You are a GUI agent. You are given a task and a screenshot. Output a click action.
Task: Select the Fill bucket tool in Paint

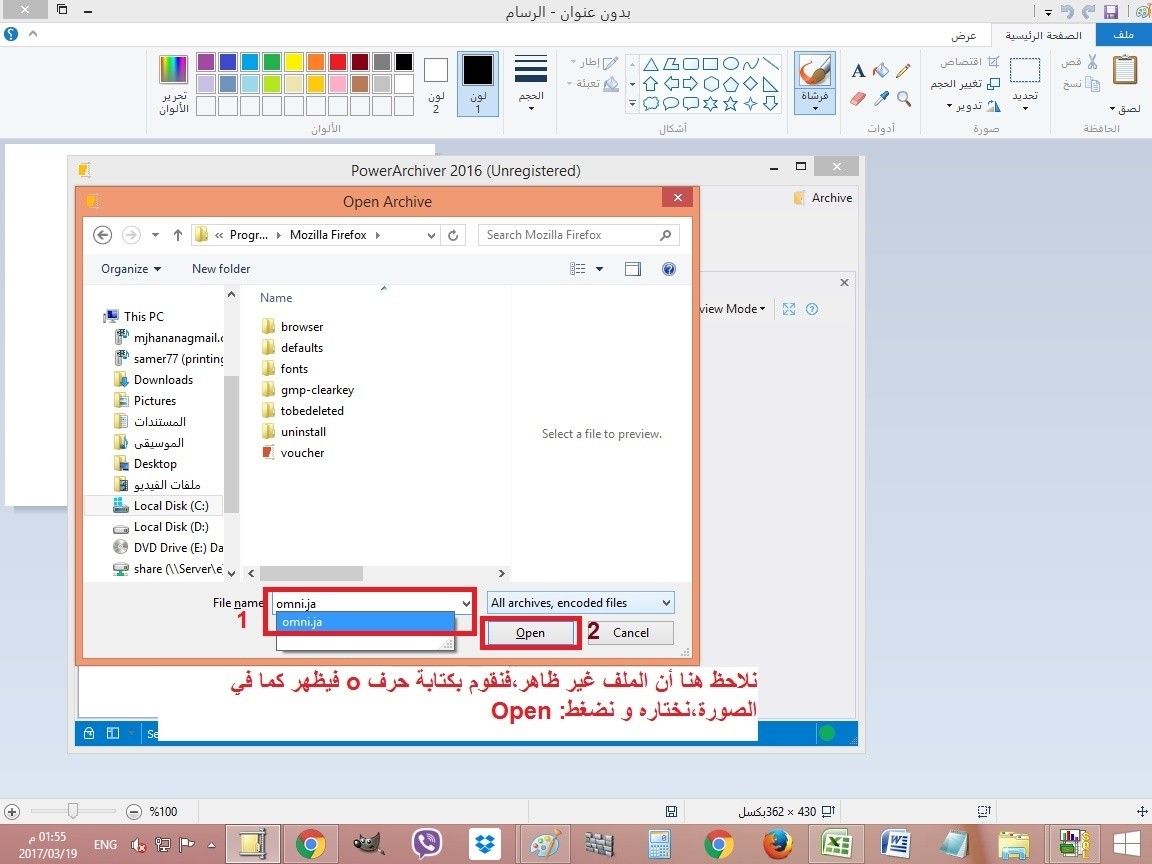click(x=880, y=71)
